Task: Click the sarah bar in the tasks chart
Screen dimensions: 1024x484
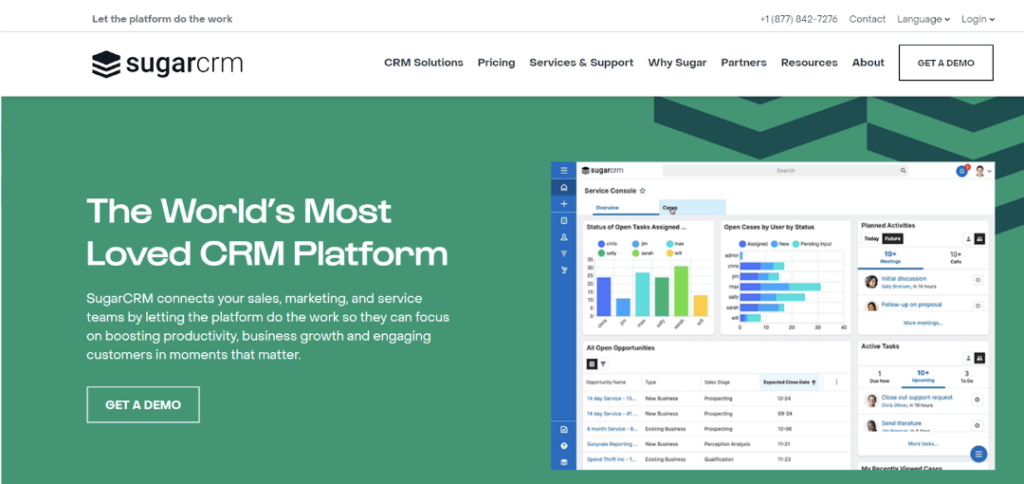Action: 681,291
